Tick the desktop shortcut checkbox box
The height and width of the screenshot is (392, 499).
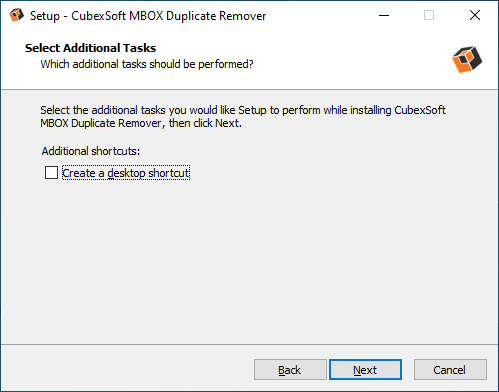[51, 173]
